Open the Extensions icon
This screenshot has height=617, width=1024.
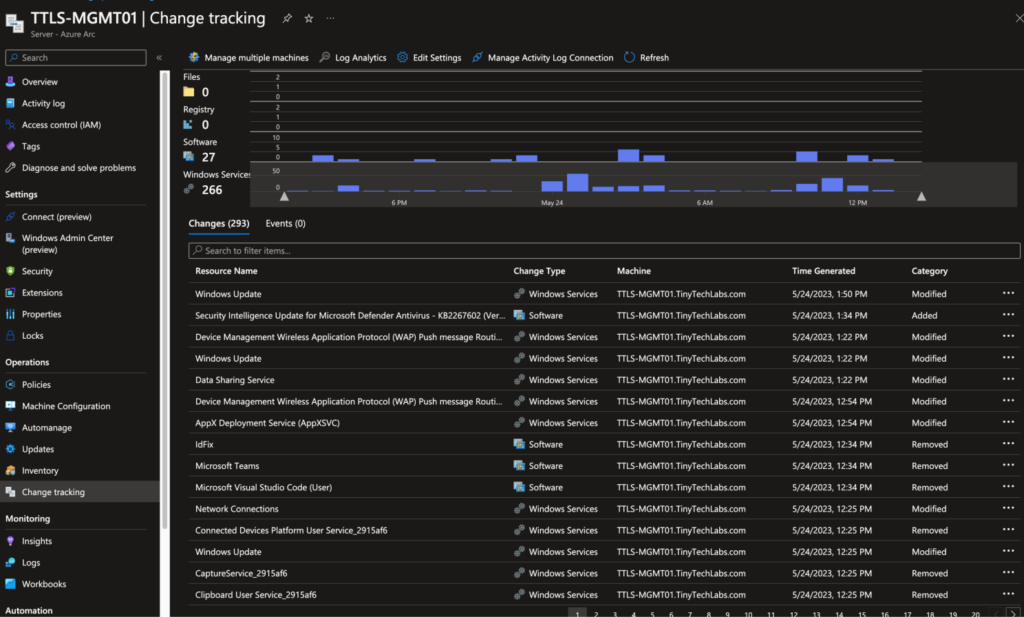tap(10, 293)
